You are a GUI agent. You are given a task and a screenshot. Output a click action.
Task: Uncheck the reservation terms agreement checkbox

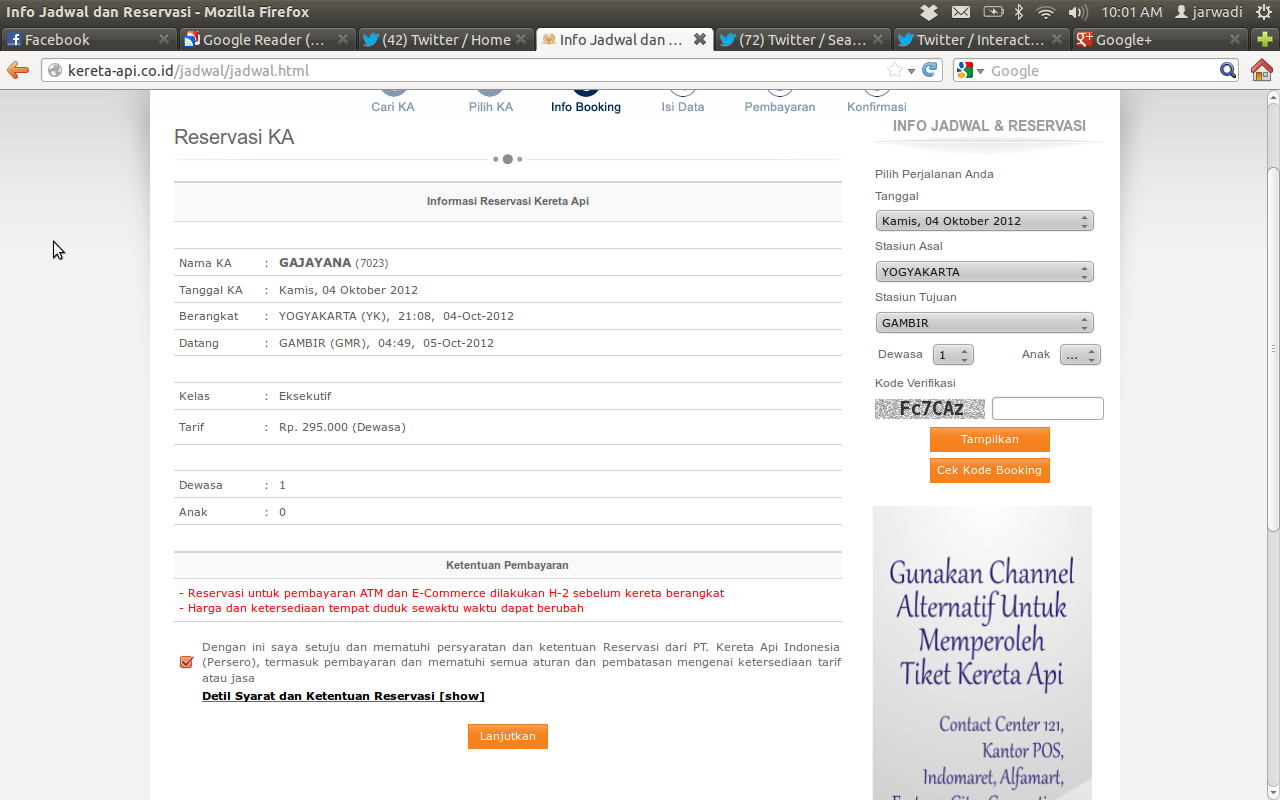click(x=186, y=662)
